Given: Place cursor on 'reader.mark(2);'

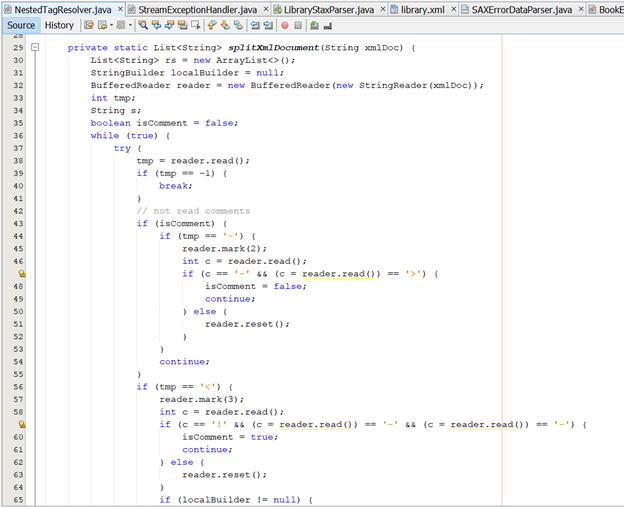Looking at the screenshot, I should pos(224,249).
